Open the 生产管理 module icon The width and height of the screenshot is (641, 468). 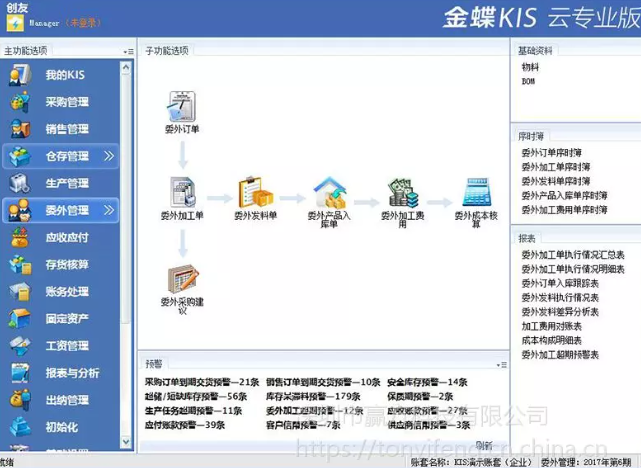coord(20,183)
